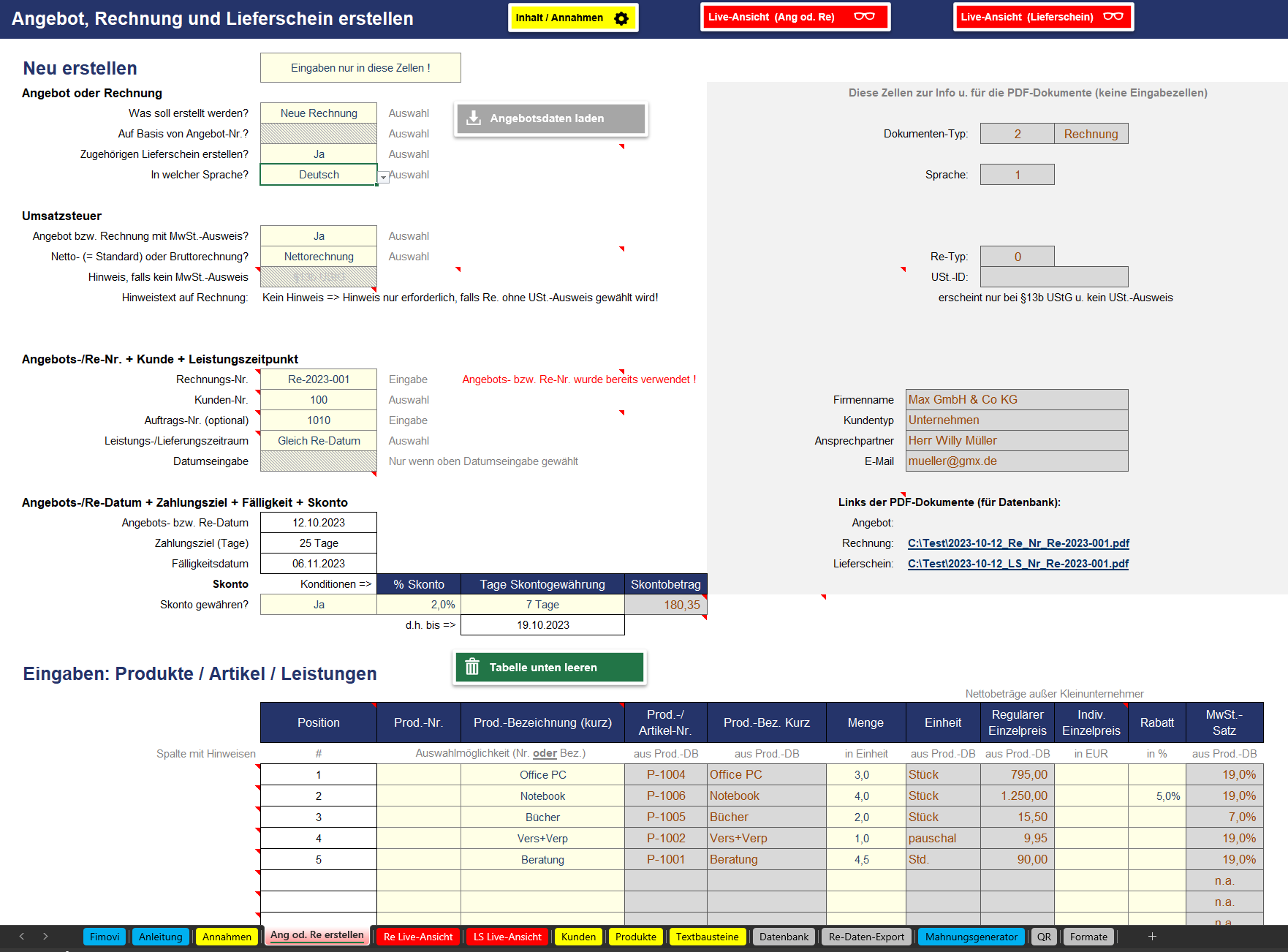Open the Fimovi sheet tab
This screenshot has width=1288, height=952.
(x=105, y=937)
